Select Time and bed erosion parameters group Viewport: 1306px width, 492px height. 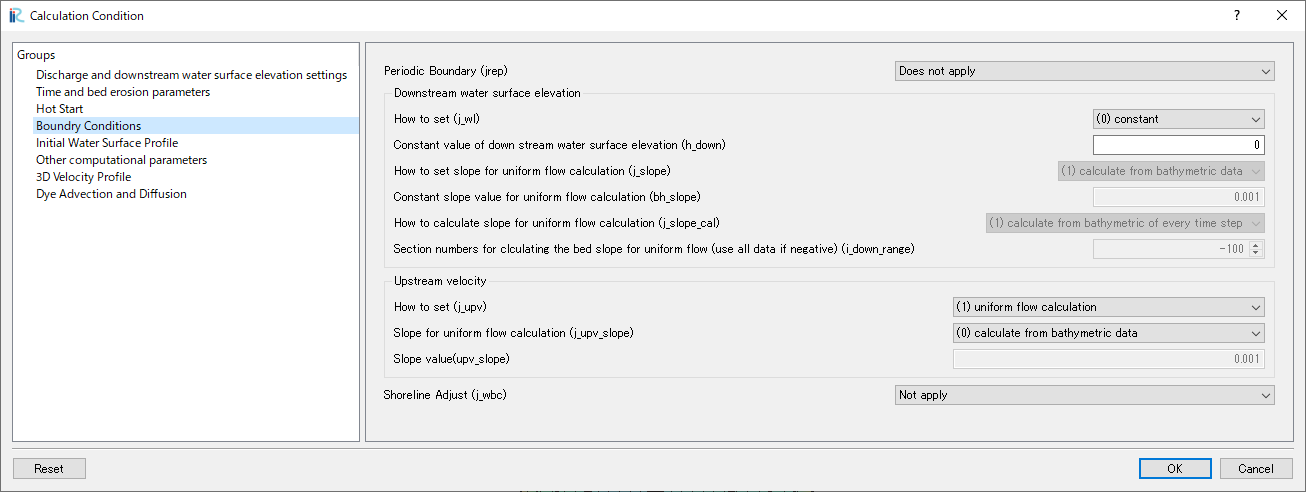(x=123, y=92)
